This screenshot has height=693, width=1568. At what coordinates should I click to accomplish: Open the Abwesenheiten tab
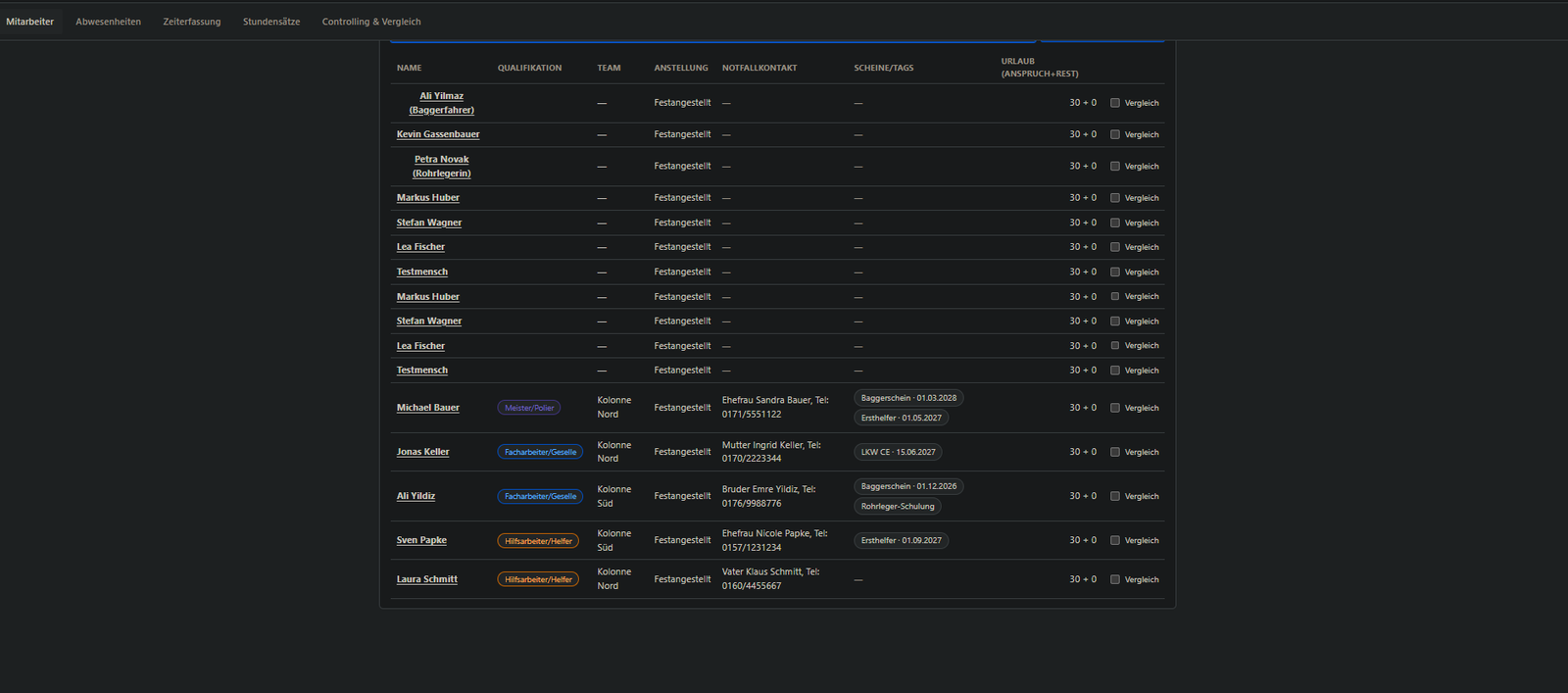[109, 22]
